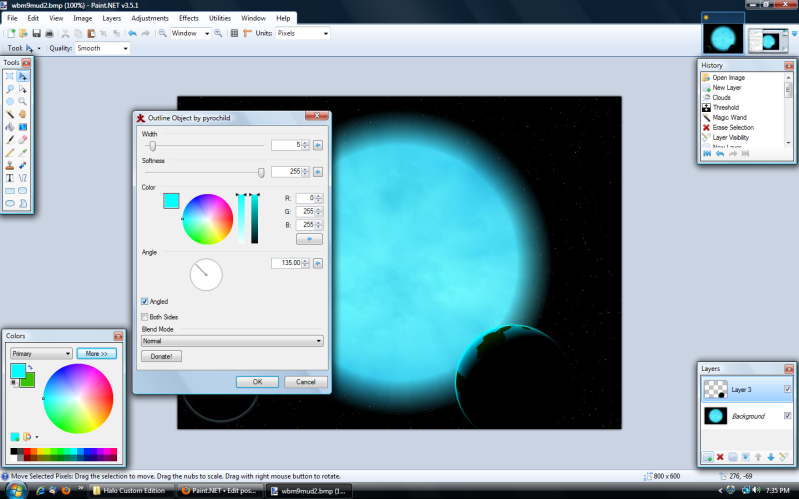Open the Layers menu
This screenshot has height=499, width=799.
112,18
